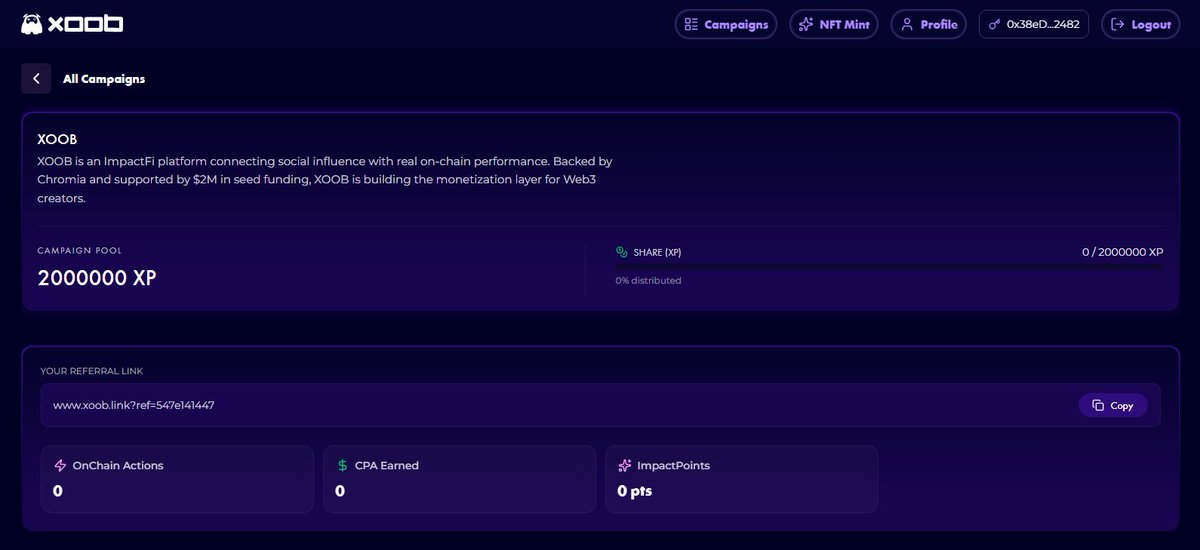Image resolution: width=1200 pixels, height=550 pixels.
Task: Go to Profile page
Action: (x=928, y=24)
